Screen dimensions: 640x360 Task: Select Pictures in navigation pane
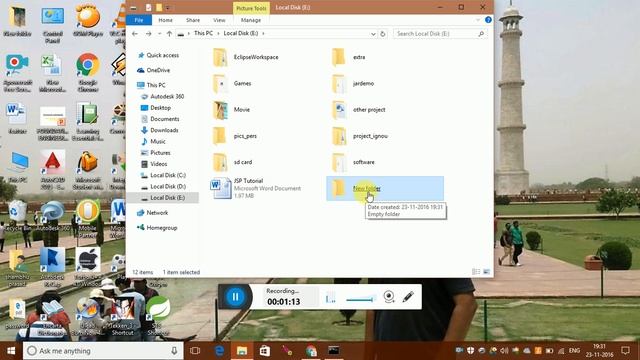point(156,153)
